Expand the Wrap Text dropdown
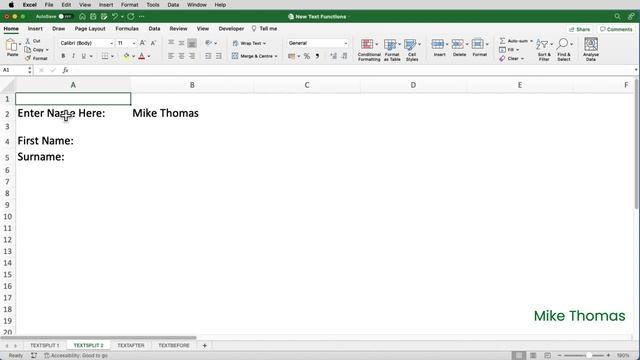 click(264, 43)
